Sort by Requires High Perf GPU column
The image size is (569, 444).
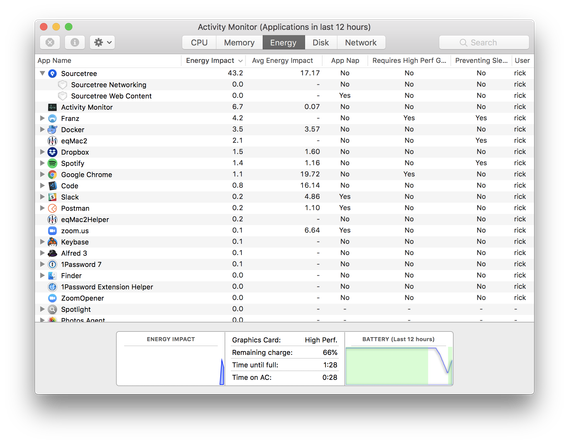(x=409, y=61)
